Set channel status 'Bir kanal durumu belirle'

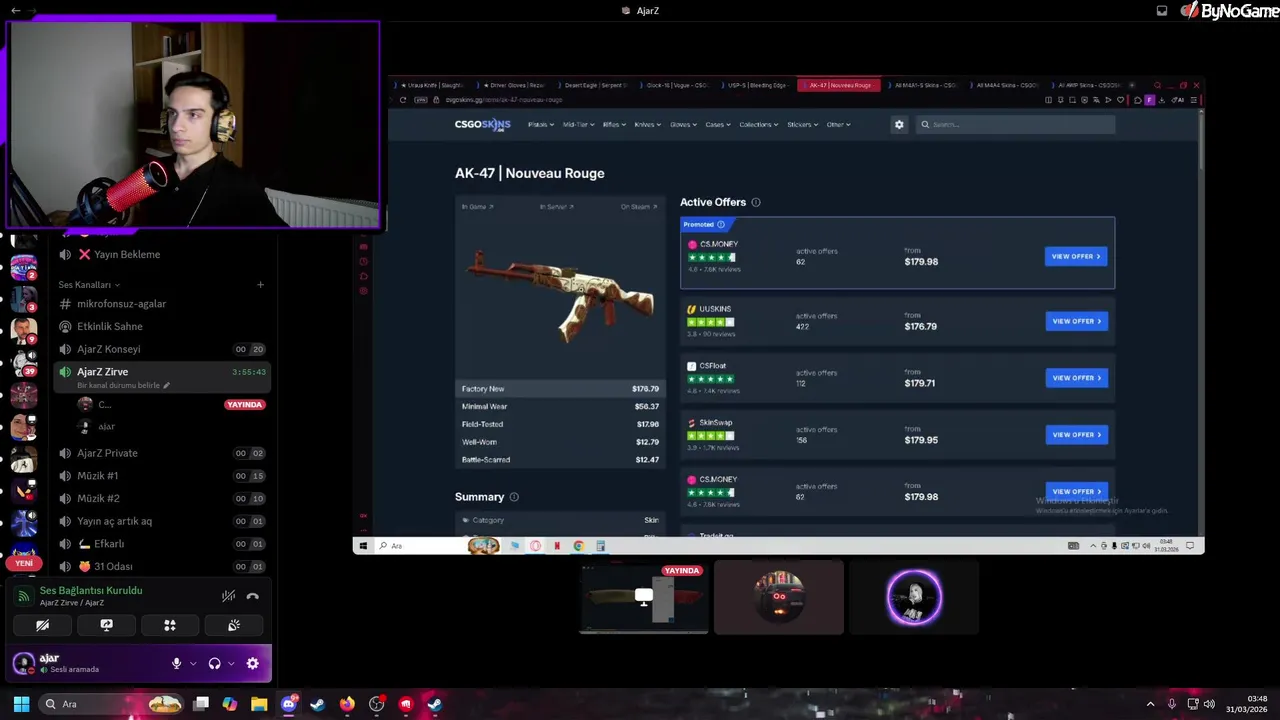pos(124,385)
